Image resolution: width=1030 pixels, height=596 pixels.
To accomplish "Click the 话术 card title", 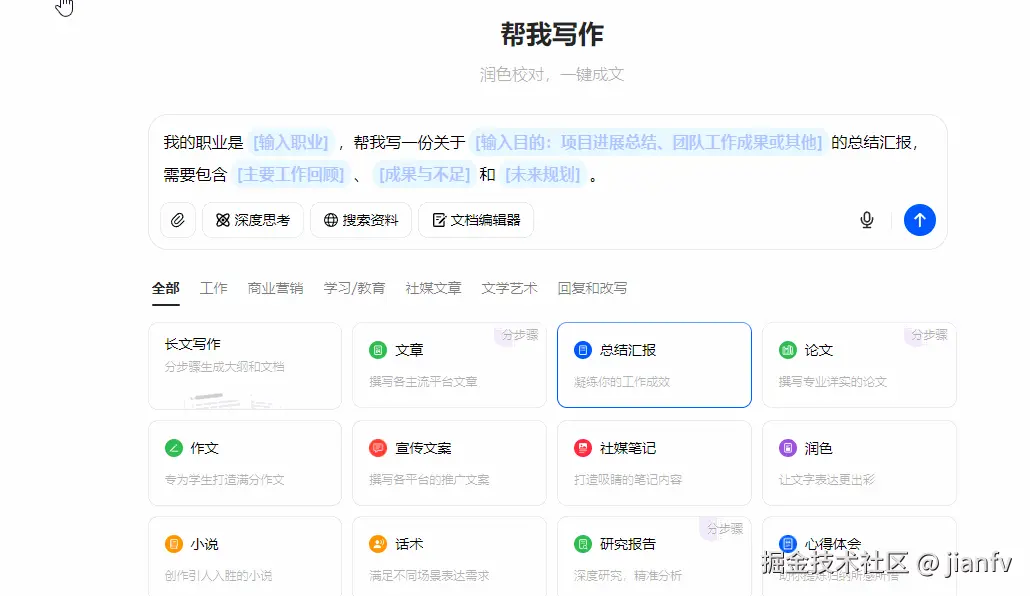I will (x=409, y=544).
